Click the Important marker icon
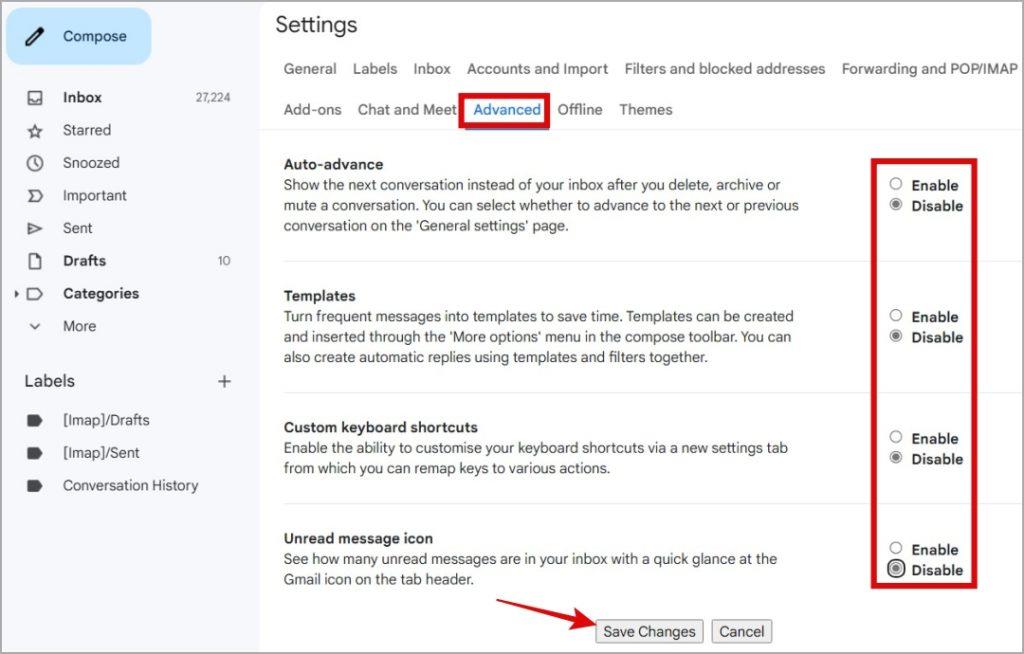The width and height of the screenshot is (1024, 654). tap(35, 195)
